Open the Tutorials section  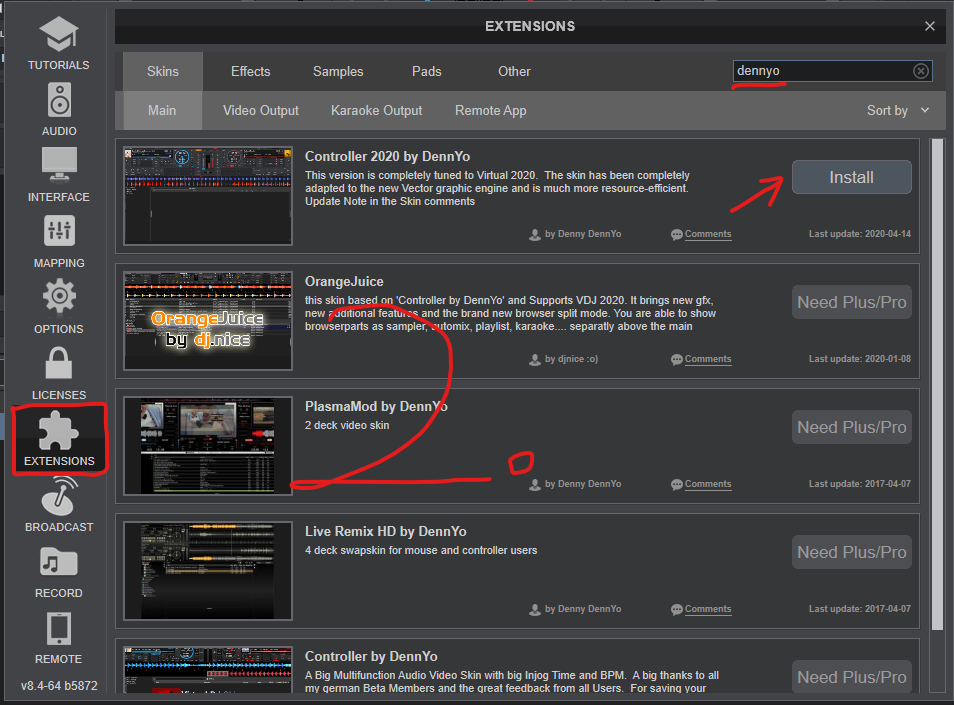click(x=58, y=43)
